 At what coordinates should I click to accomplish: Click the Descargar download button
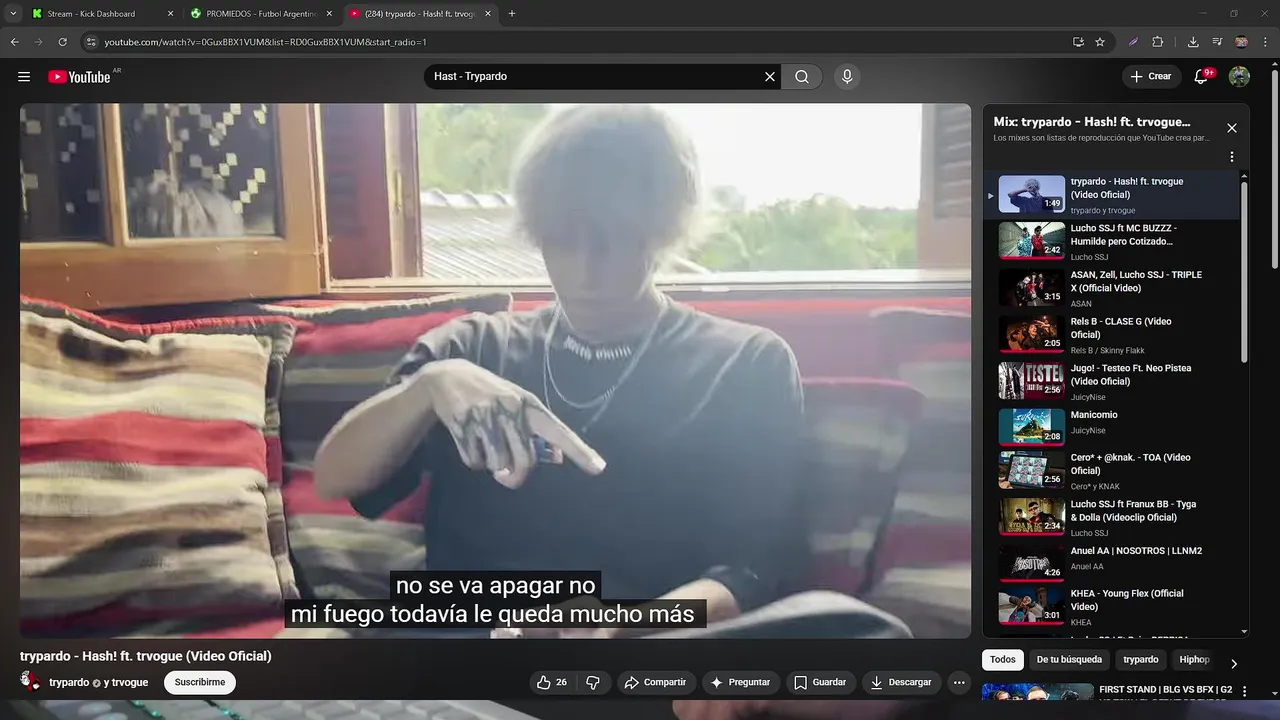tap(901, 683)
